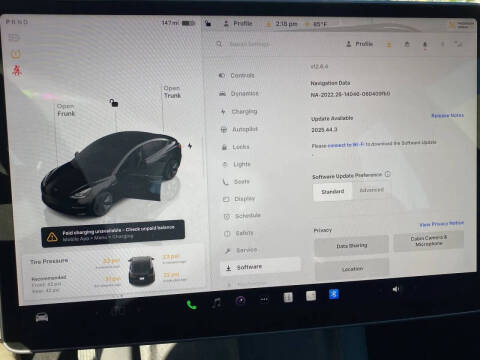Open Display settings menu
The height and width of the screenshot is (360, 480).
click(x=239, y=199)
